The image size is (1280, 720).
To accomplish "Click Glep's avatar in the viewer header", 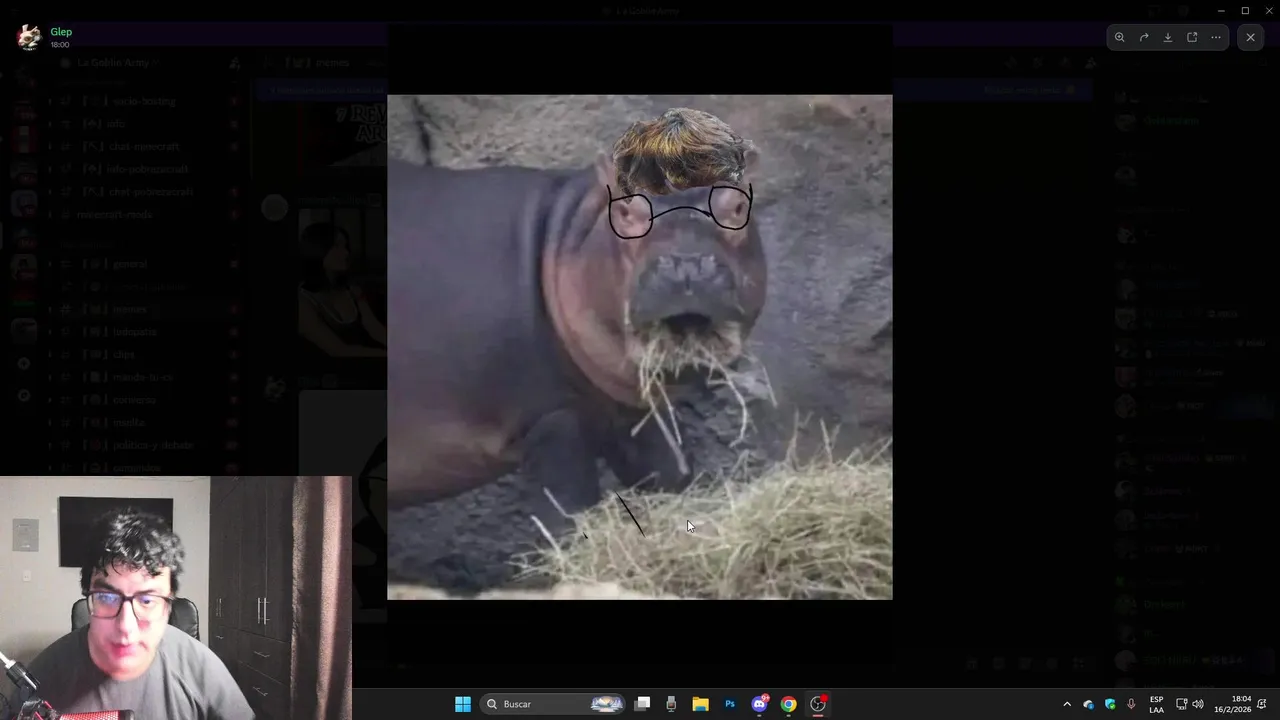I will [29, 37].
